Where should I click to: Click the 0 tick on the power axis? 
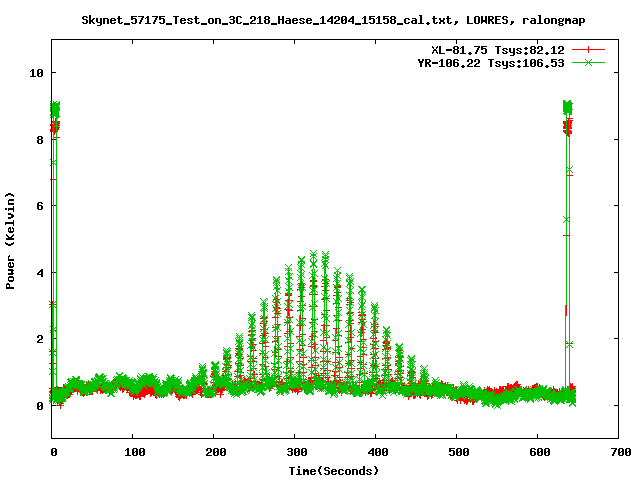pyautogui.click(x=40, y=406)
